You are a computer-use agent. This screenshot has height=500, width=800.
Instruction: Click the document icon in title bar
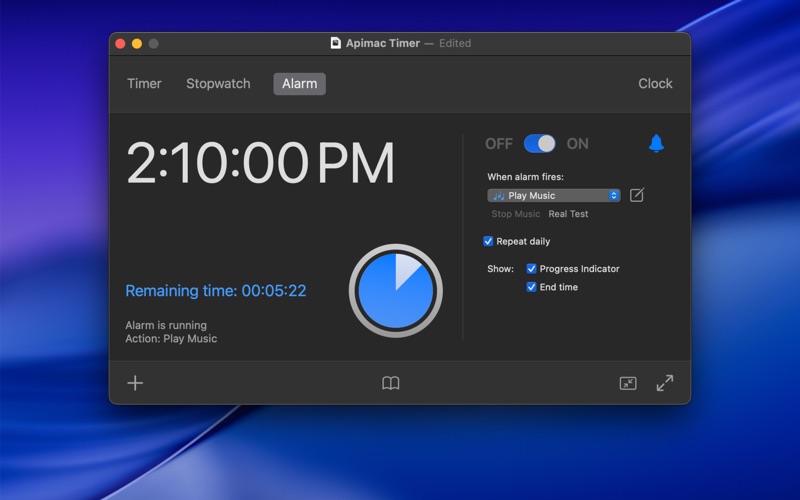click(x=336, y=43)
